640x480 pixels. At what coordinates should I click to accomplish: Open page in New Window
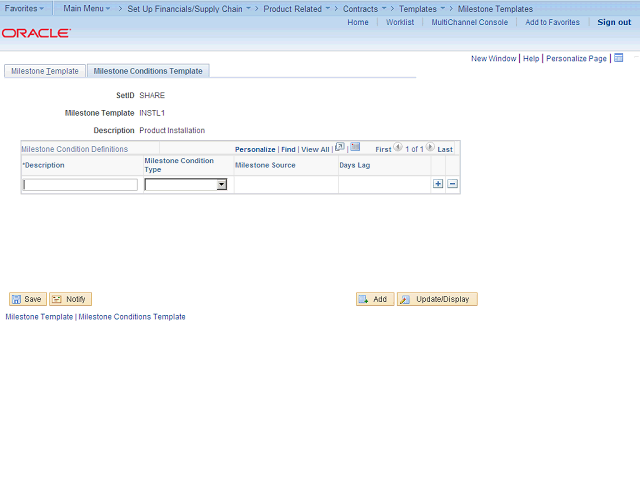coord(493,58)
